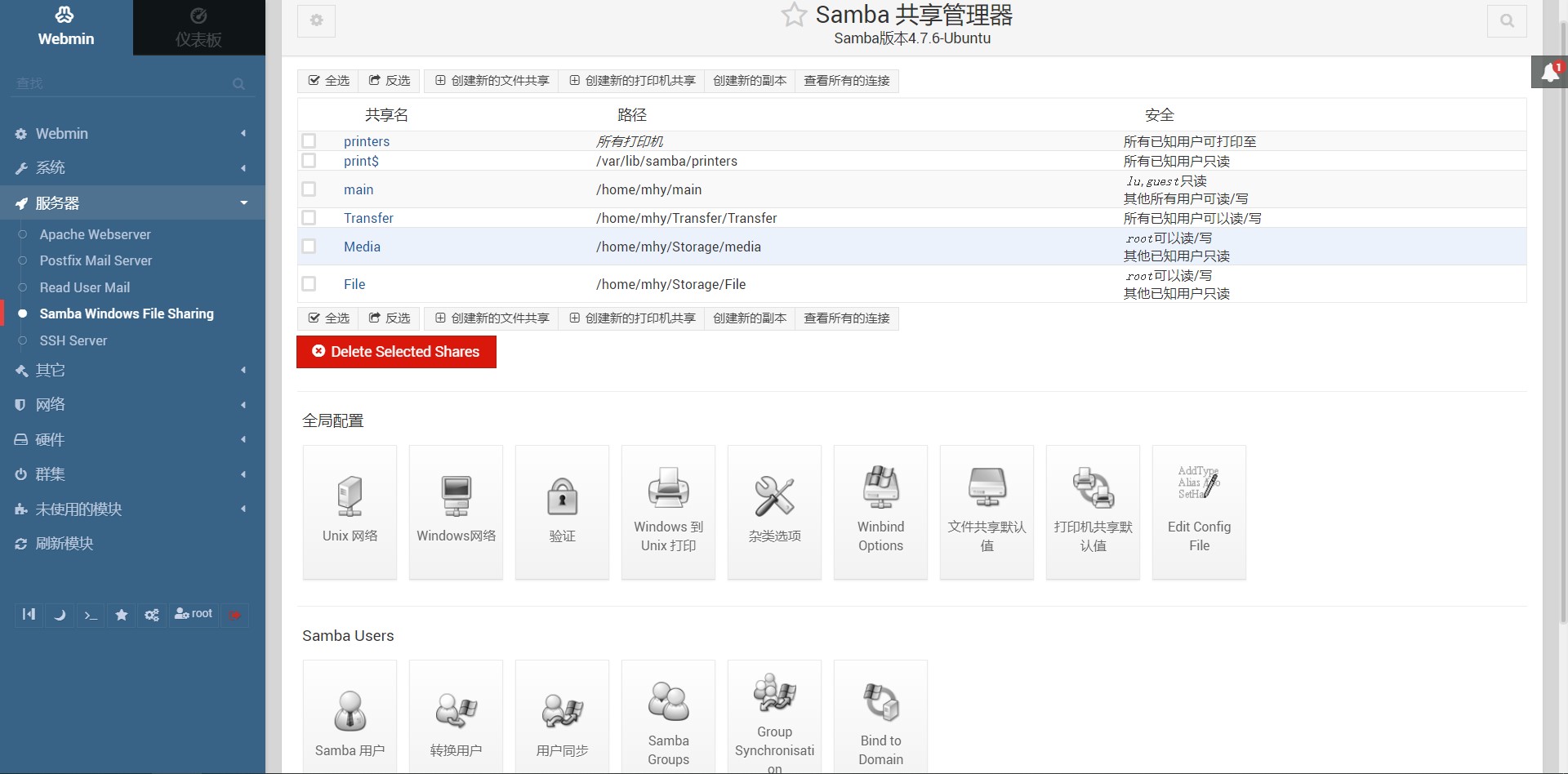Open the Samba Groups icon

pyautogui.click(x=668, y=717)
